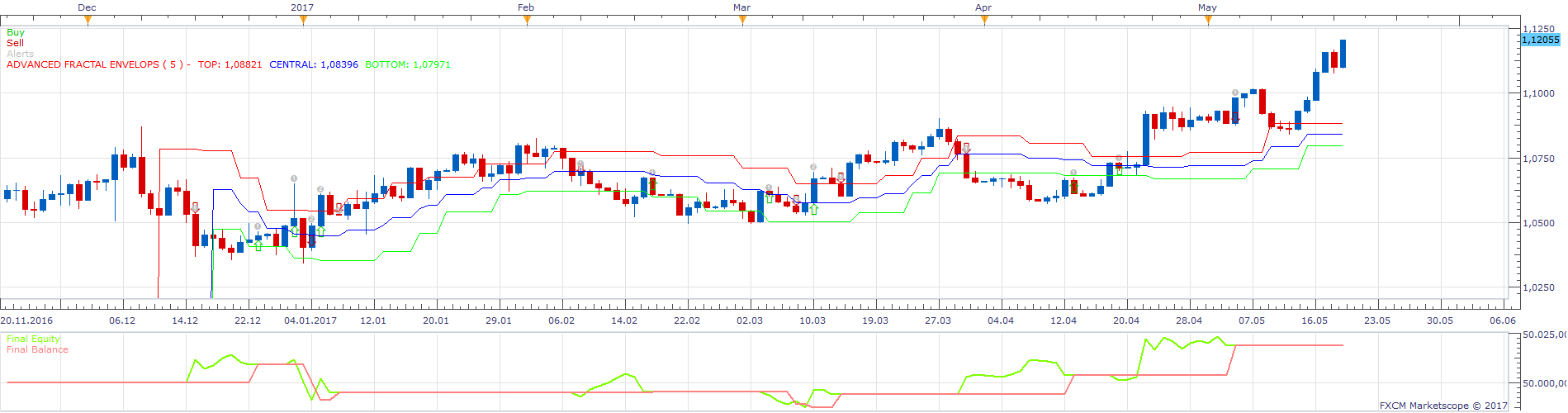Click the current price tag 1,12055

pyautogui.click(x=1541, y=40)
